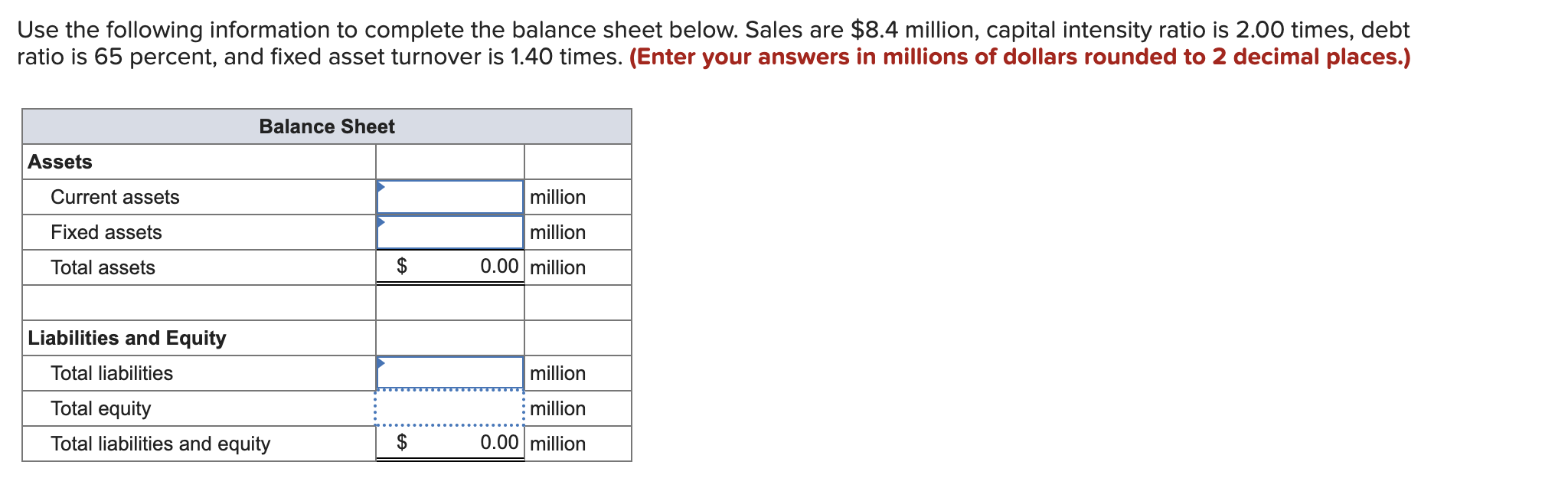
Task: Click the Total equity row label
Action: [x=100, y=408]
